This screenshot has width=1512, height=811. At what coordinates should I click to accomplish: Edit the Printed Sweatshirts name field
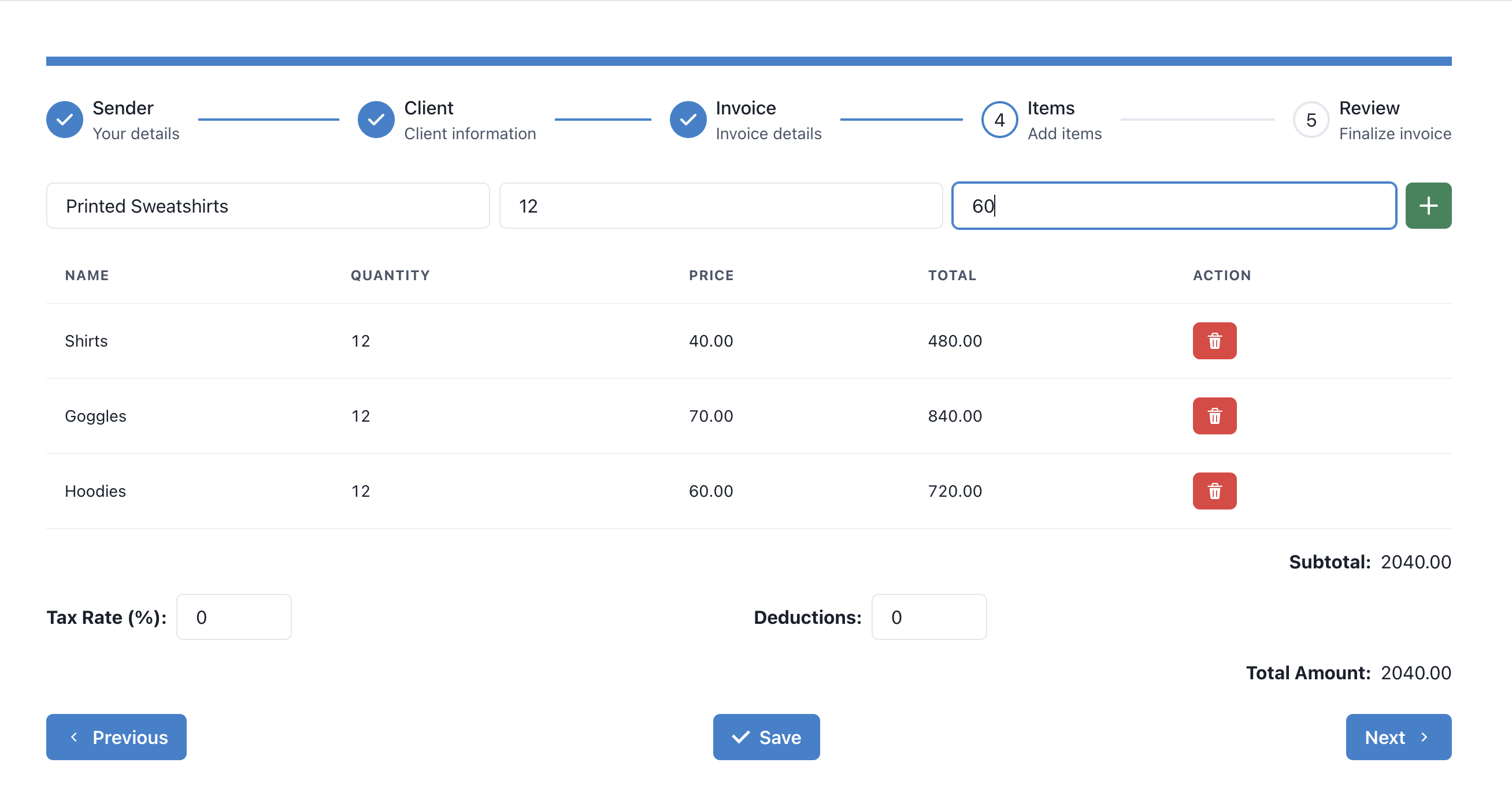click(x=267, y=205)
